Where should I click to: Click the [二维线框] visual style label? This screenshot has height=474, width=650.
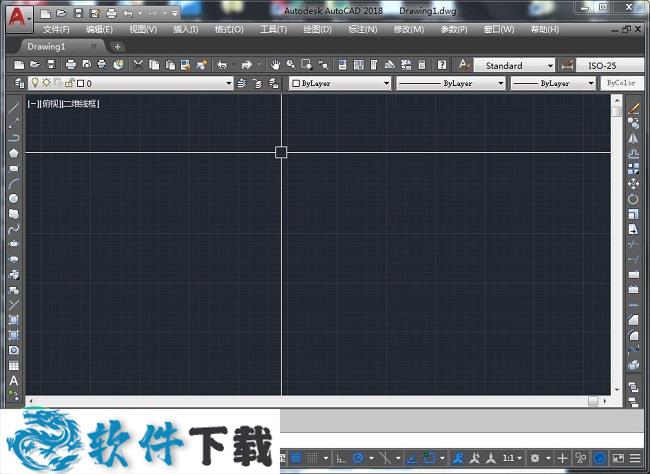pyautogui.click(x=80, y=104)
